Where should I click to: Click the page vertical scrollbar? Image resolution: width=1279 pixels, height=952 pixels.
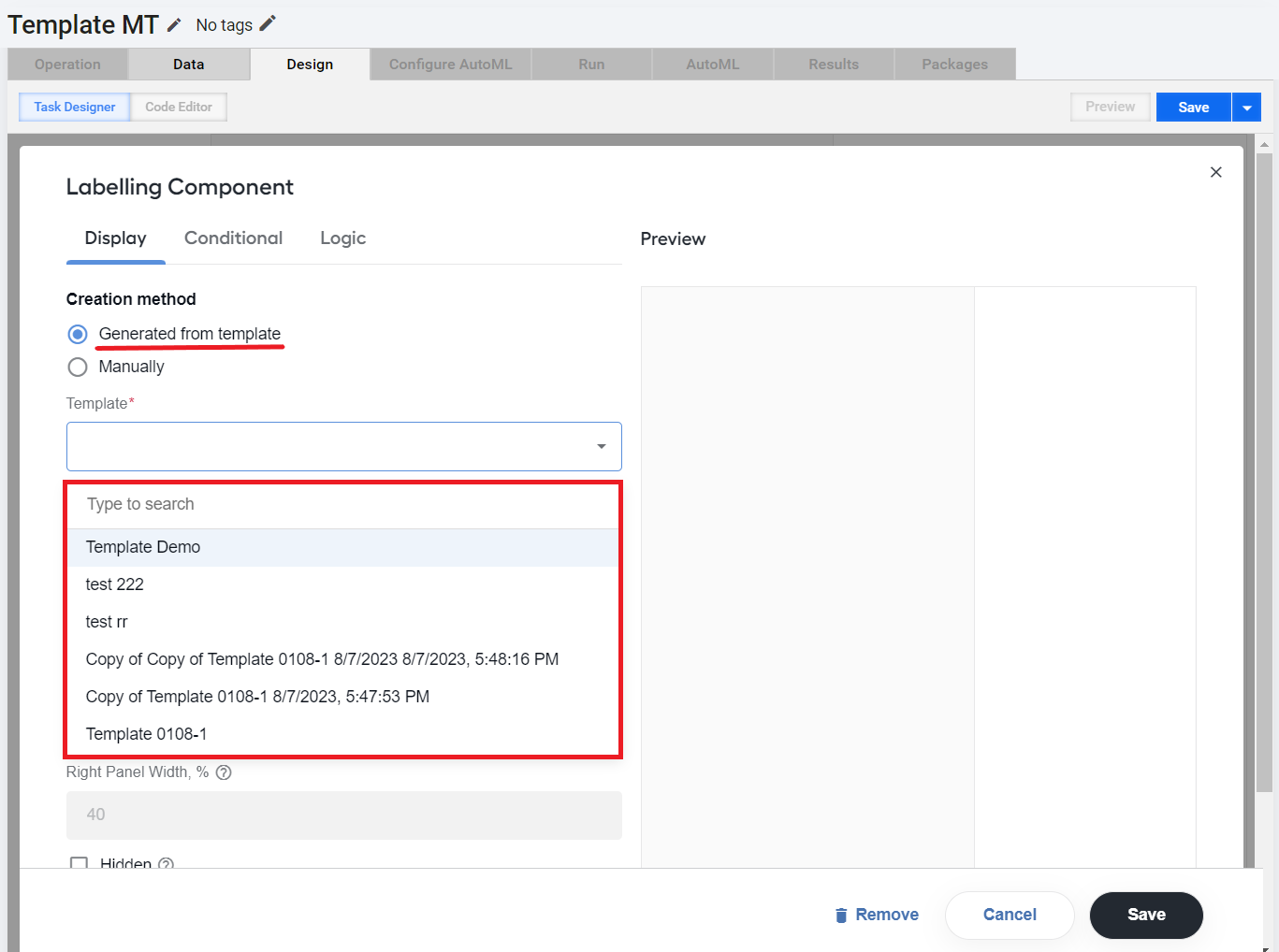pyautogui.click(x=1264, y=472)
